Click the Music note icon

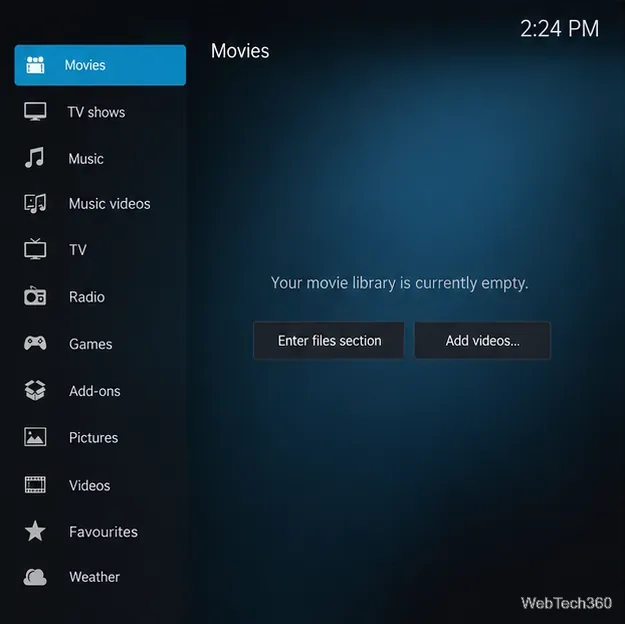pos(35,158)
